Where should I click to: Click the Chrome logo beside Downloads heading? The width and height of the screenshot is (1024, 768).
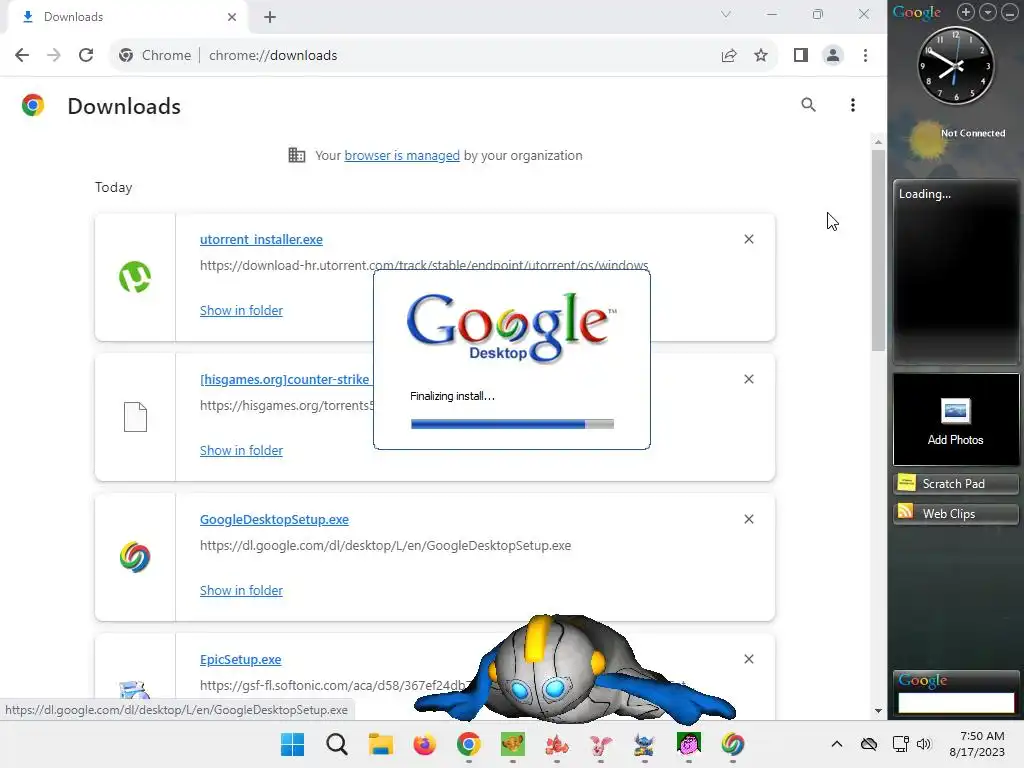coord(33,105)
